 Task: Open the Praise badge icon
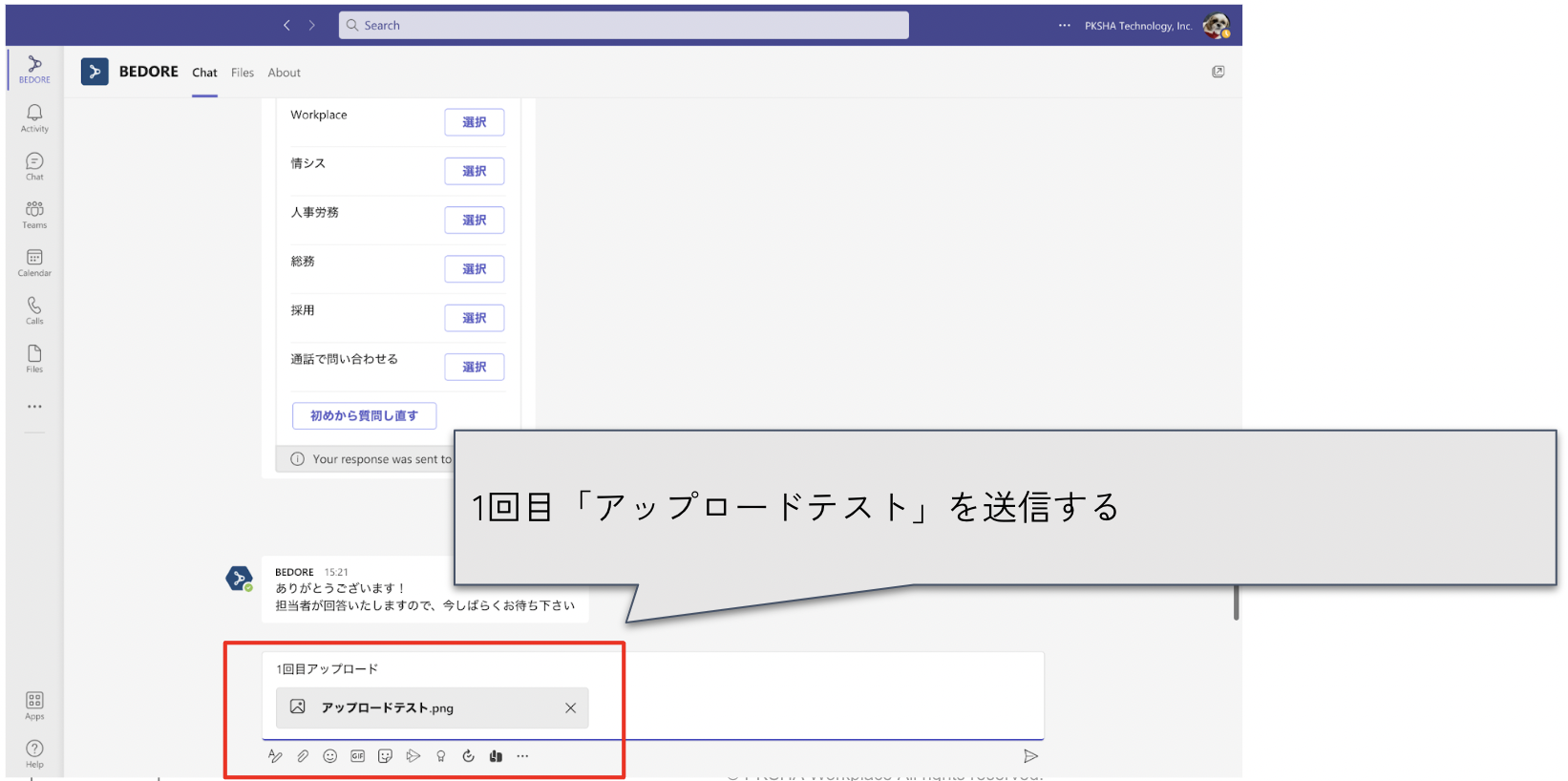[440, 756]
